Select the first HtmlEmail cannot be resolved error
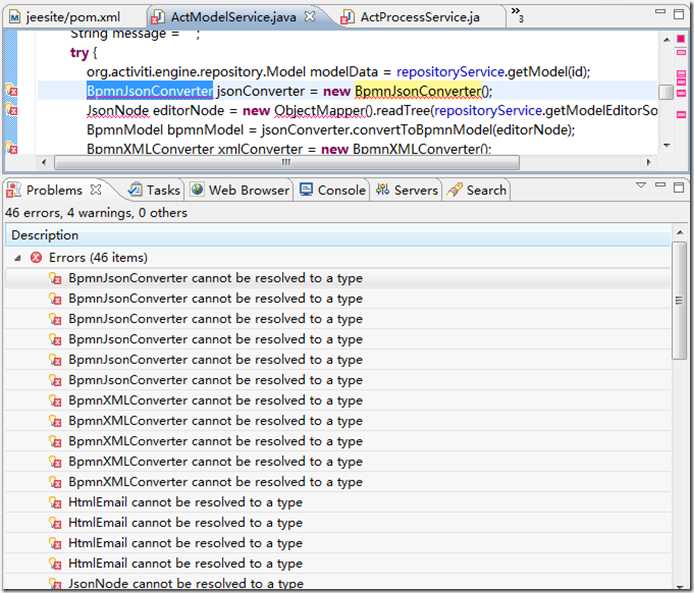The image size is (694, 593). click(338, 502)
